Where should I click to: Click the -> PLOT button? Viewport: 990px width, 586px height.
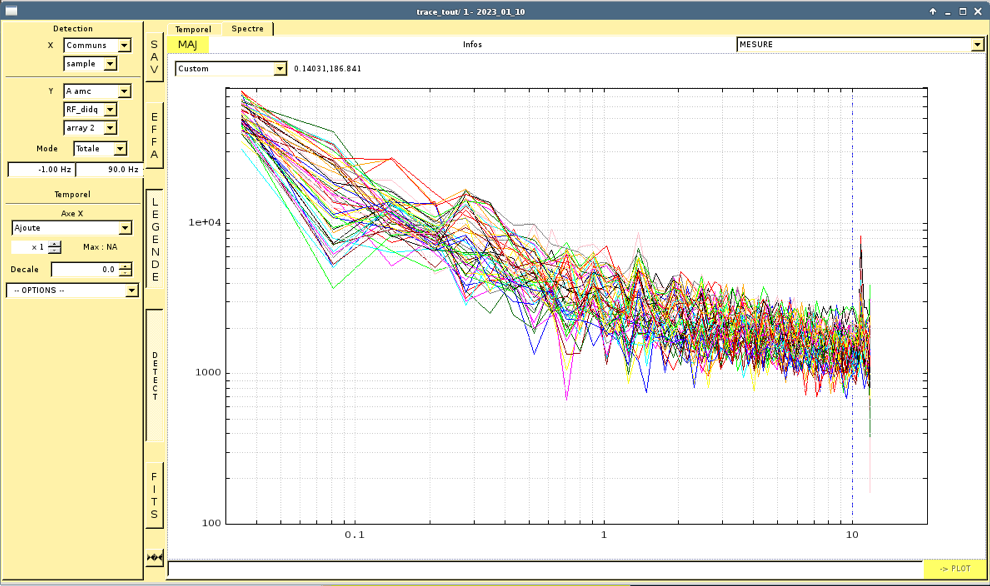[954, 568]
